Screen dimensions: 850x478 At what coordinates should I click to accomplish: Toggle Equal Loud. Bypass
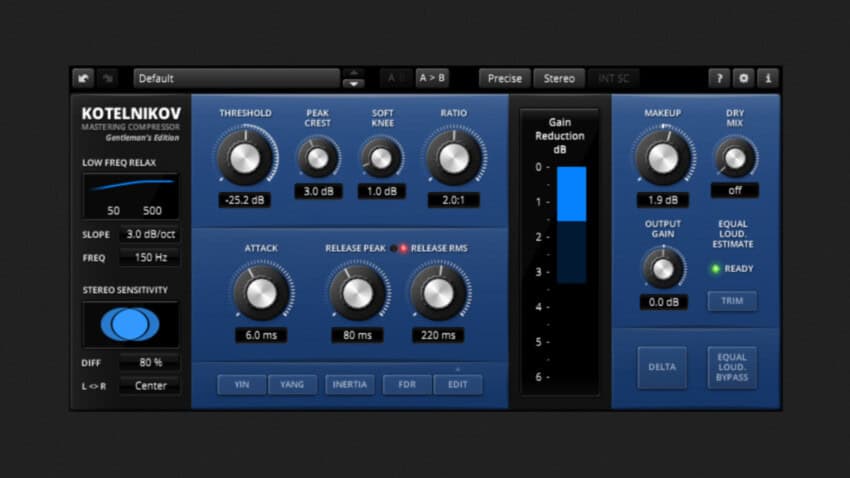(732, 367)
